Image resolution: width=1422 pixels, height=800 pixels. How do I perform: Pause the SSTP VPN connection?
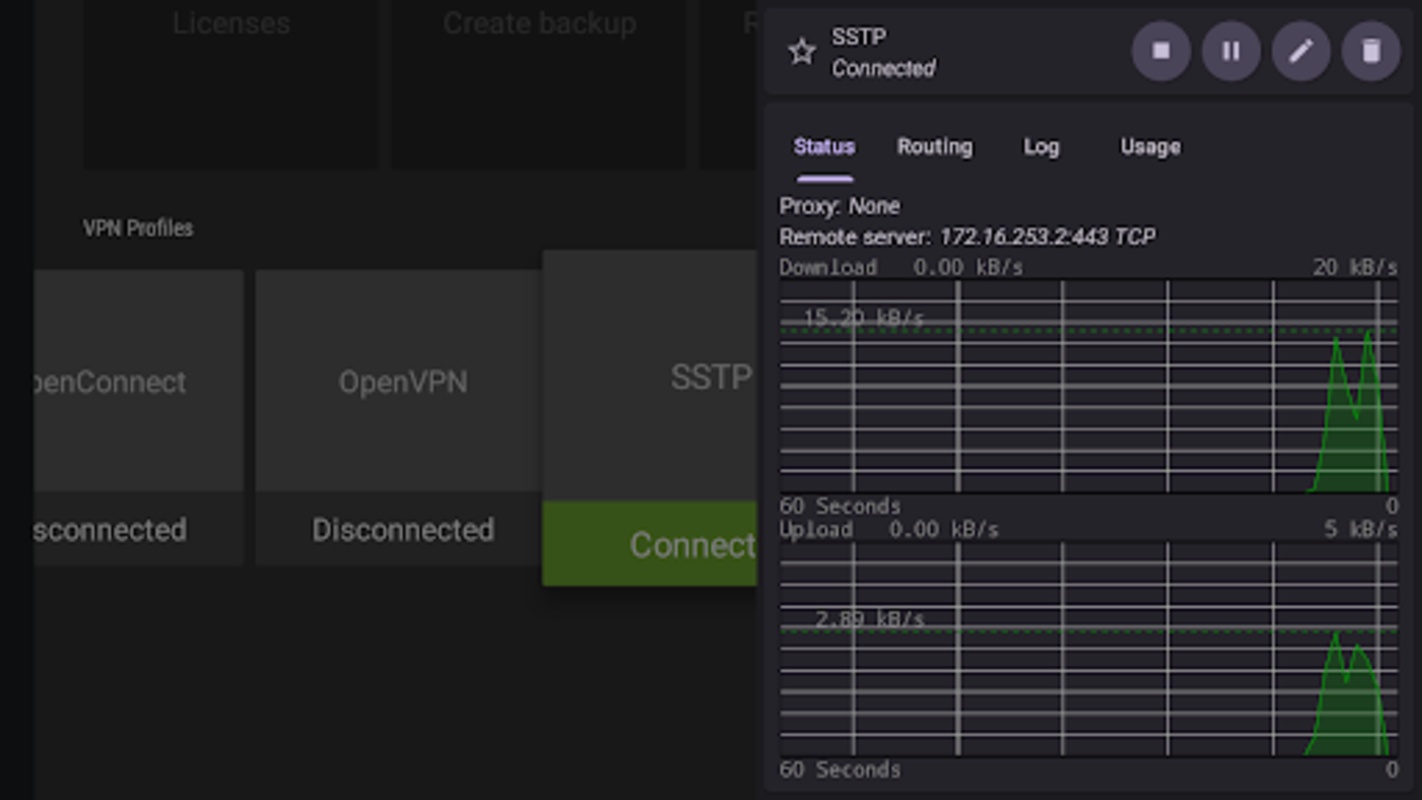pos(1231,51)
